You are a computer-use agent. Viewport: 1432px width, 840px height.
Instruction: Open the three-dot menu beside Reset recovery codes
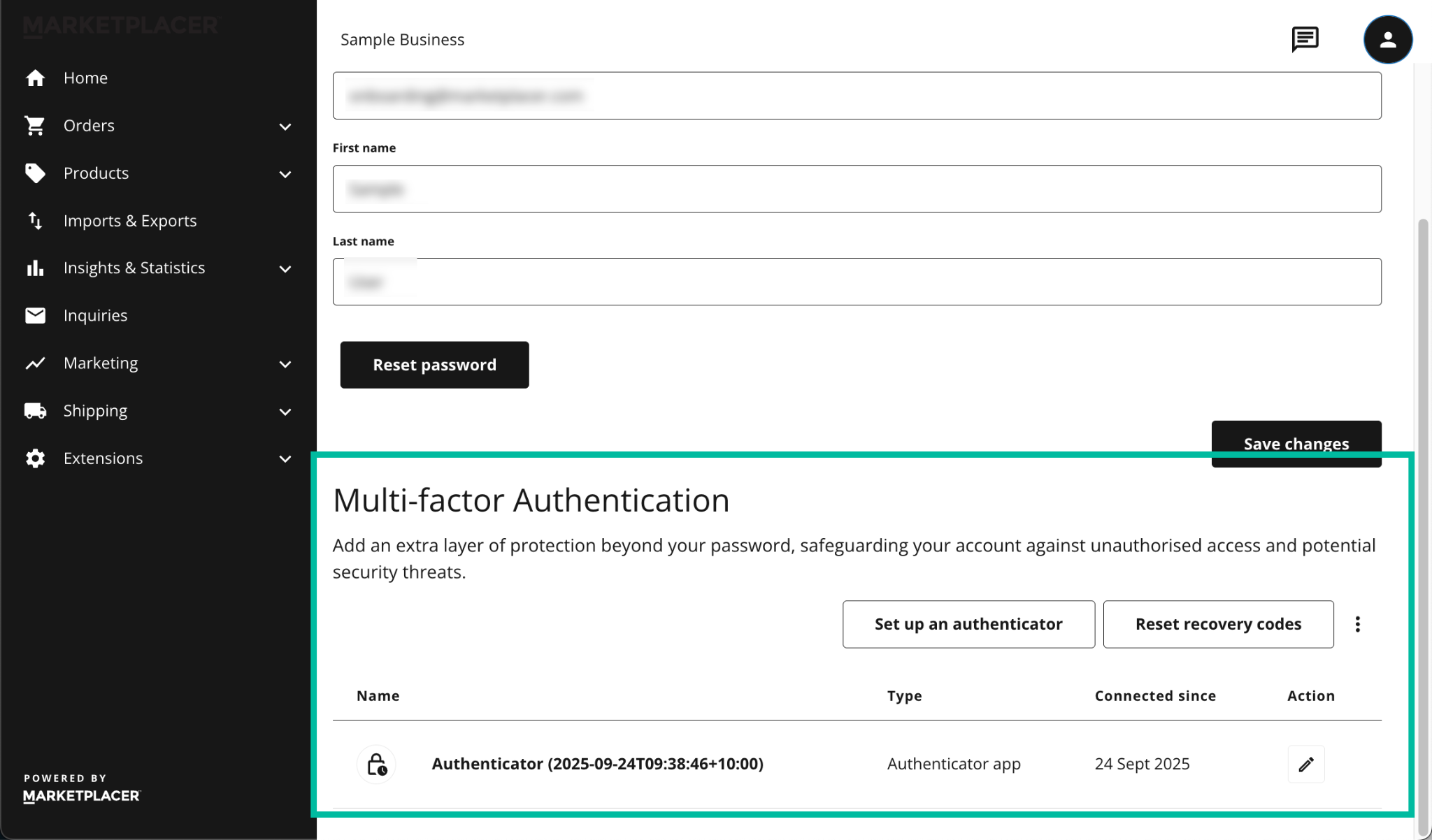click(x=1359, y=624)
